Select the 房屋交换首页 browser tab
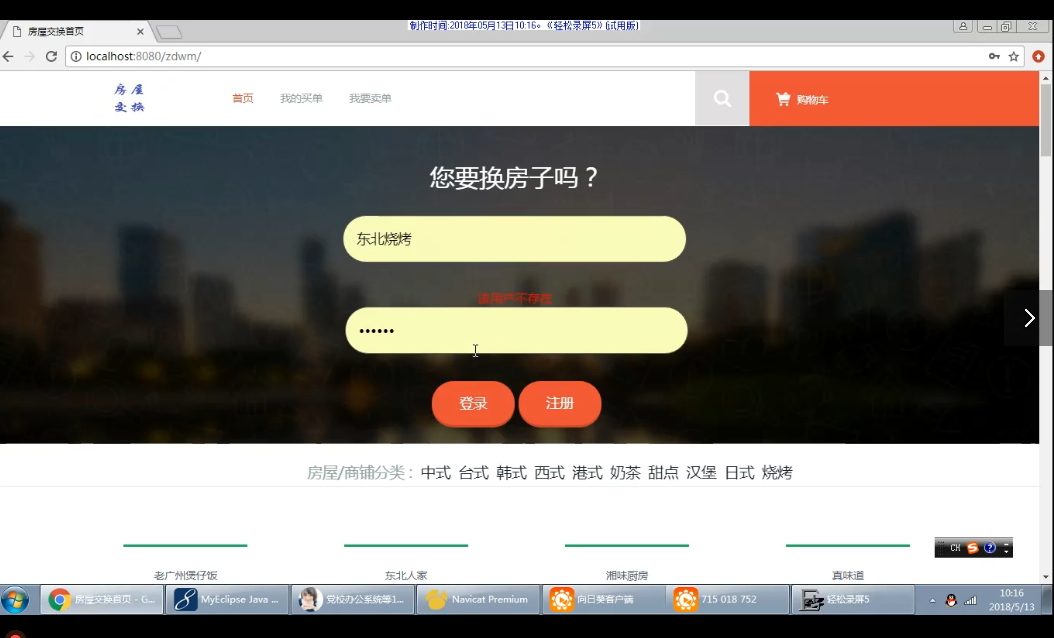This screenshot has width=1054, height=638. click(x=75, y=32)
